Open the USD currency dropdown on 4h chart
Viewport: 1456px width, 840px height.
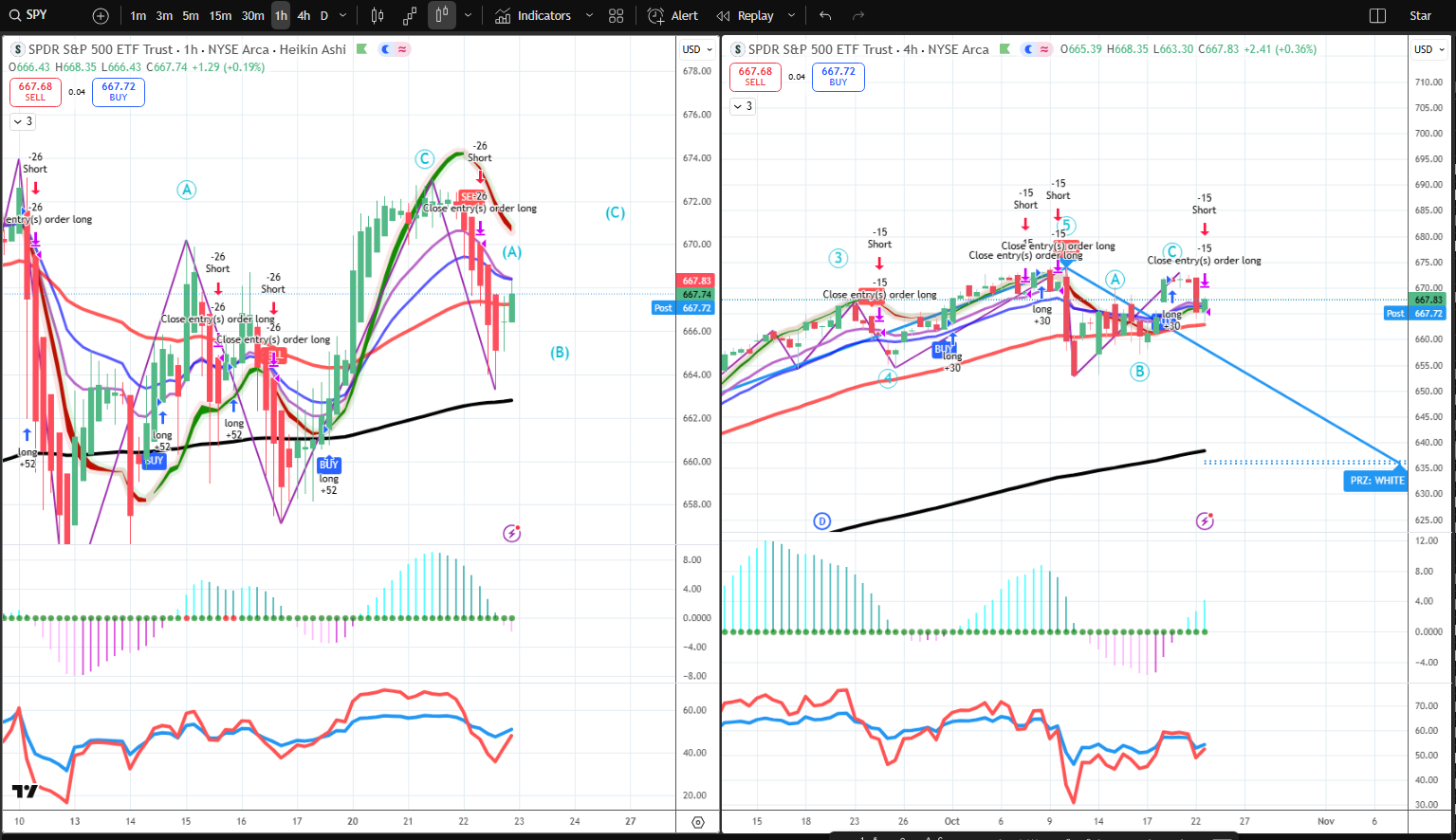point(1428,49)
